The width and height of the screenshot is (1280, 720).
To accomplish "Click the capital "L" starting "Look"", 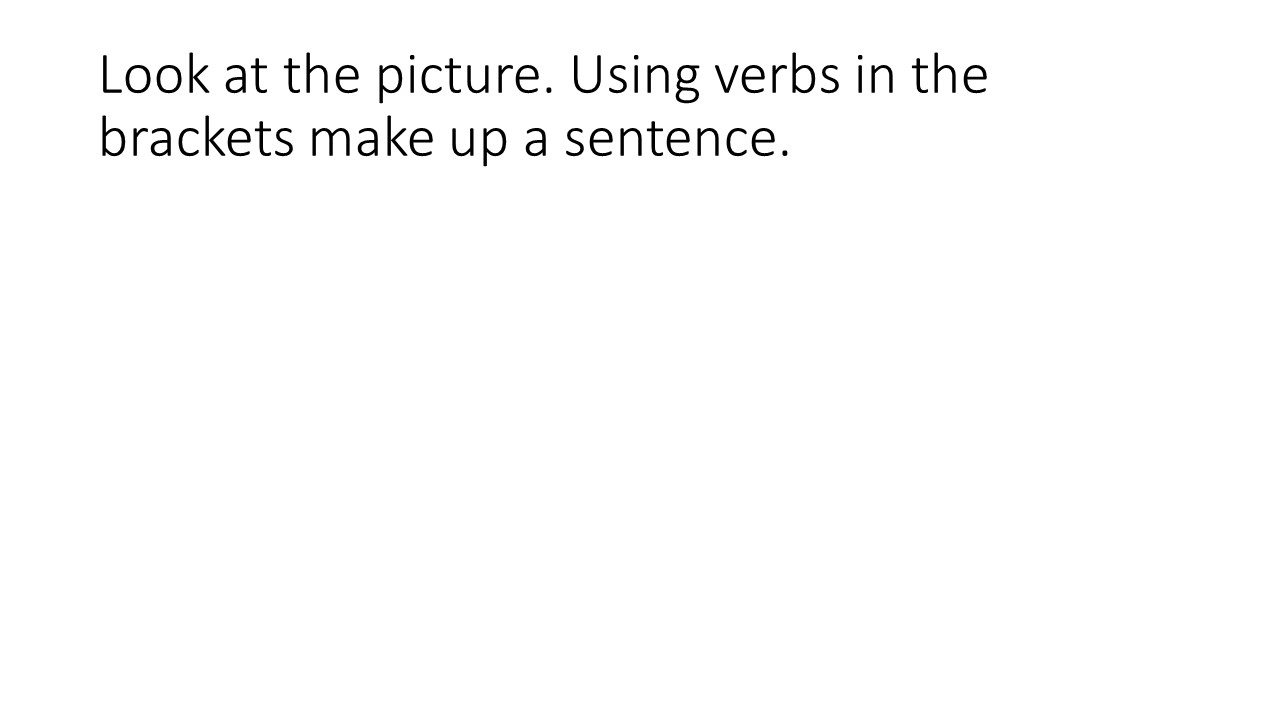I will pyautogui.click(x=110, y=76).
